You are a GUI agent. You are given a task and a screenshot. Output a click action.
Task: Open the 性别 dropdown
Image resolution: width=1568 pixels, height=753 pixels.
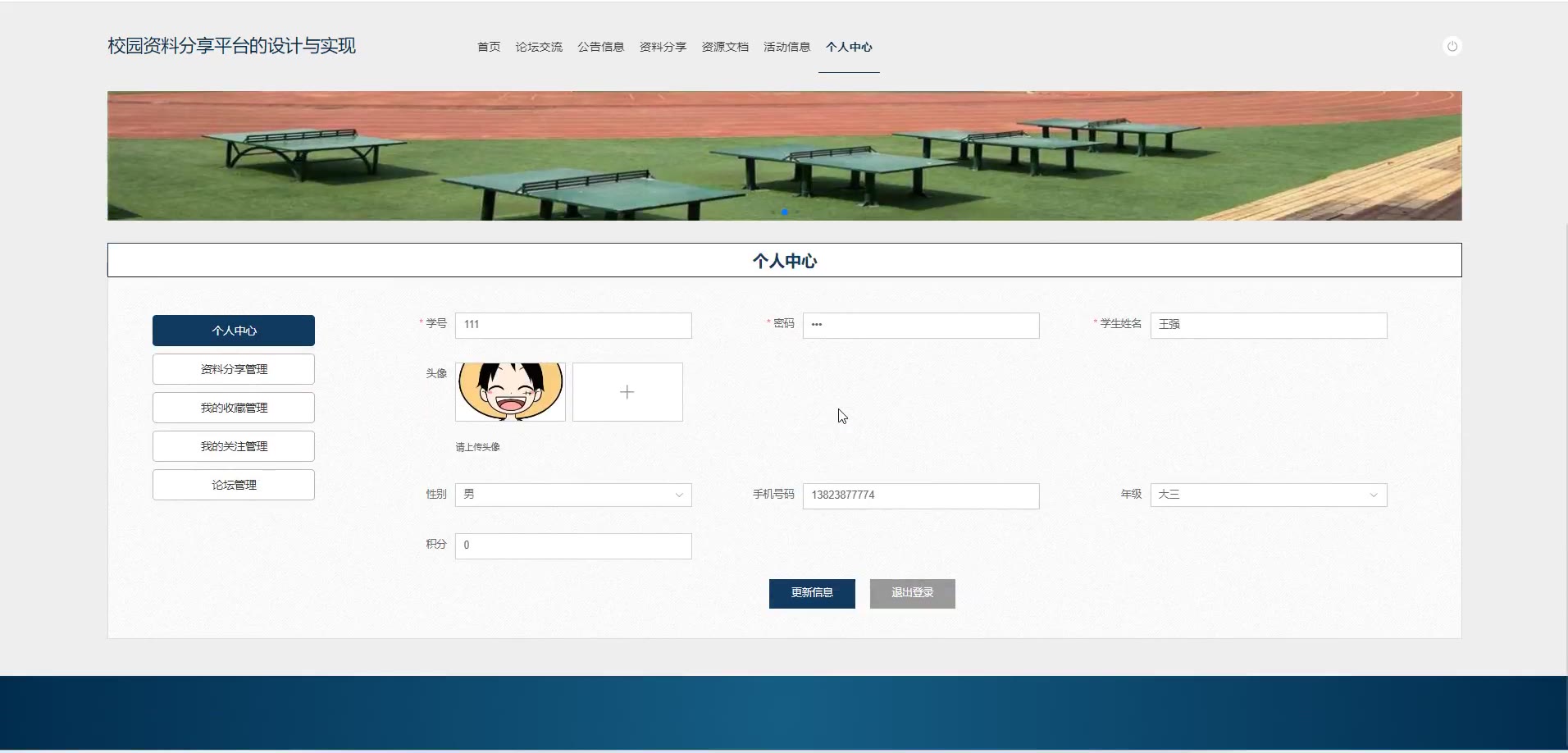[573, 495]
